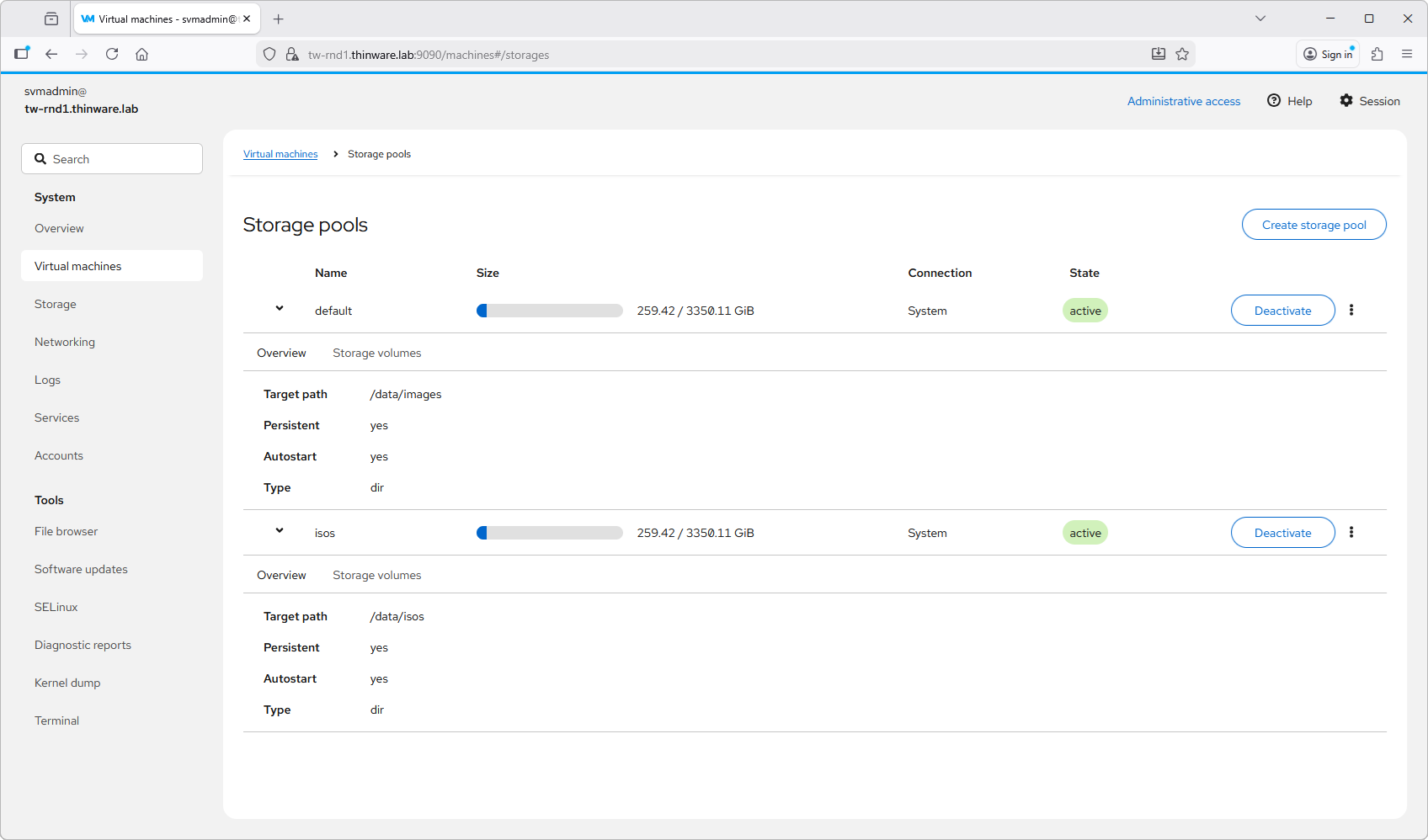Open the browser hamburger menu
Viewport: 1428px width, 840px height.
point(1407,54)
